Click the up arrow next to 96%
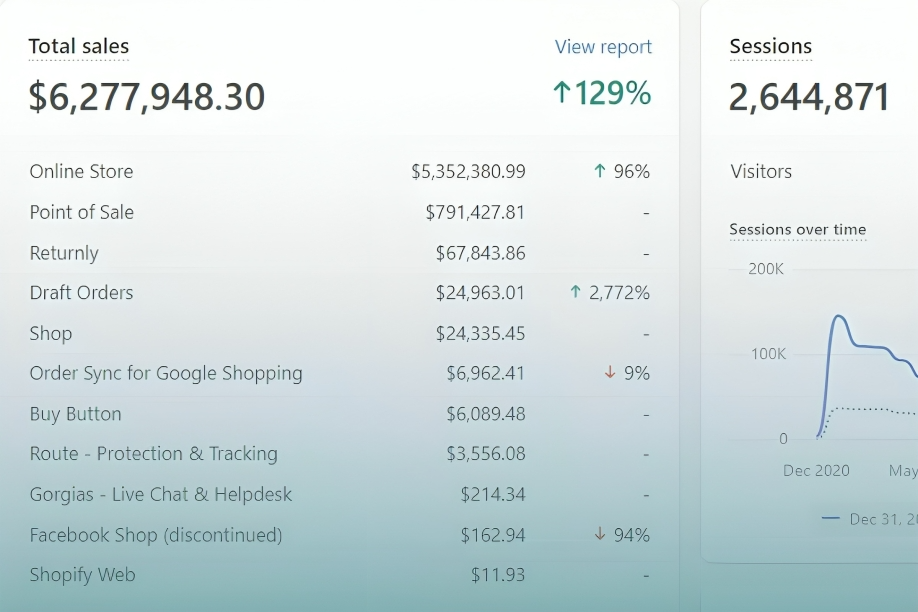The height and width of the screenshot is (612, 918). 600,171
